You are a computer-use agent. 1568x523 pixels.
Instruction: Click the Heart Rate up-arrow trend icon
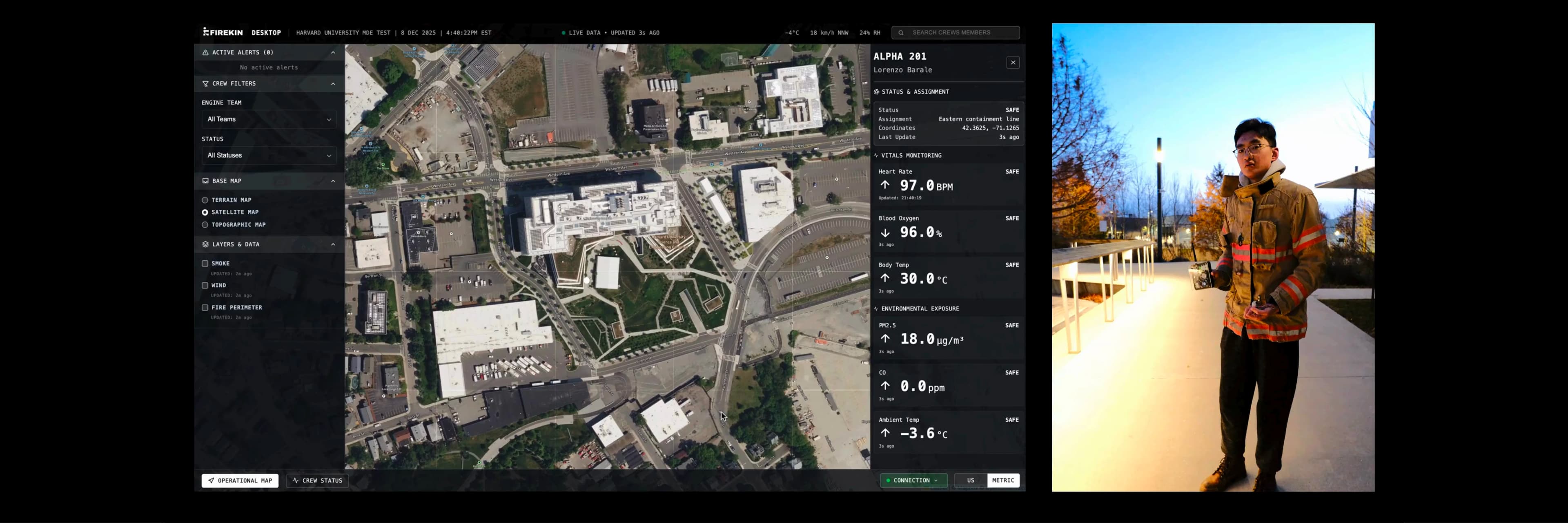(x=885, y=185)
